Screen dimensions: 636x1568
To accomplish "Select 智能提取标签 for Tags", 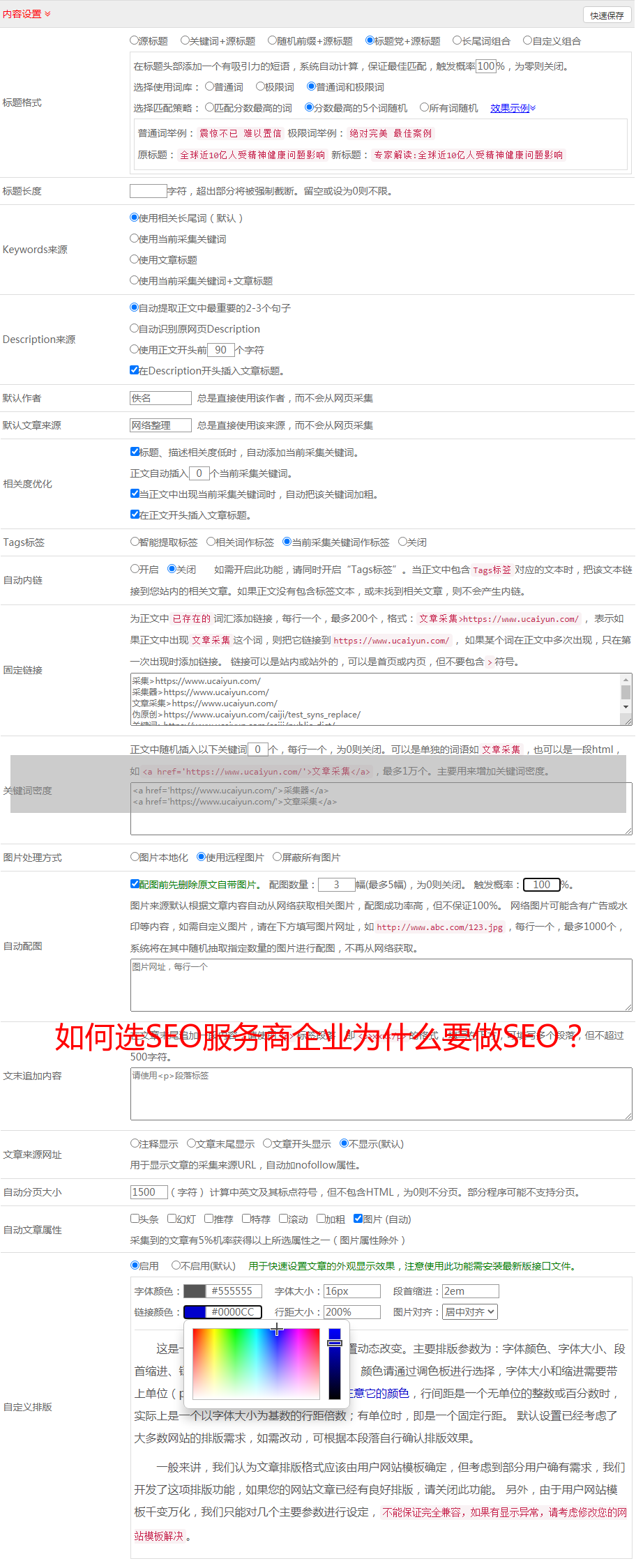I will pyautogui.click(x=135, y=542).
